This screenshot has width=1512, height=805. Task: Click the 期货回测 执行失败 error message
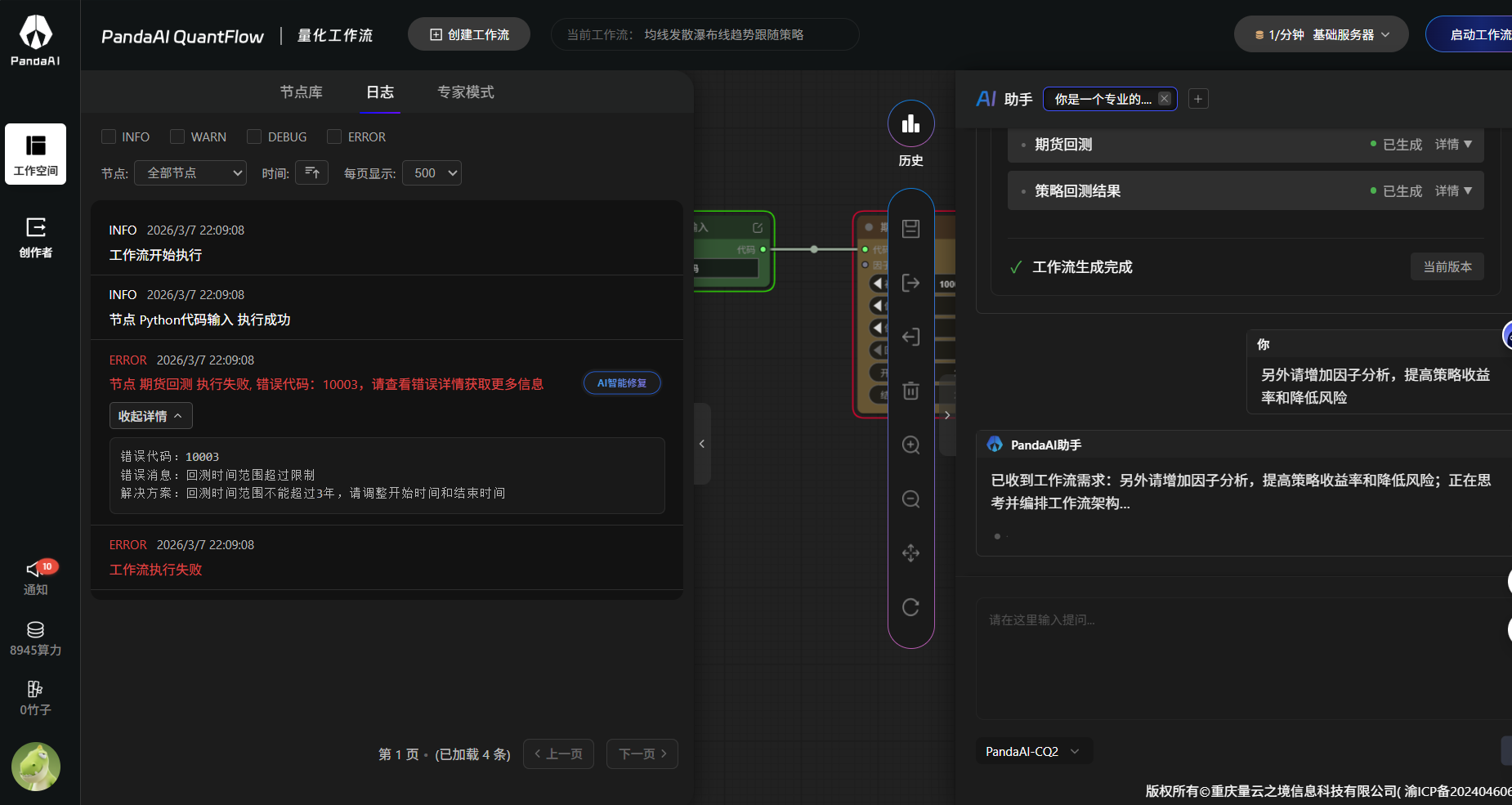326,384
